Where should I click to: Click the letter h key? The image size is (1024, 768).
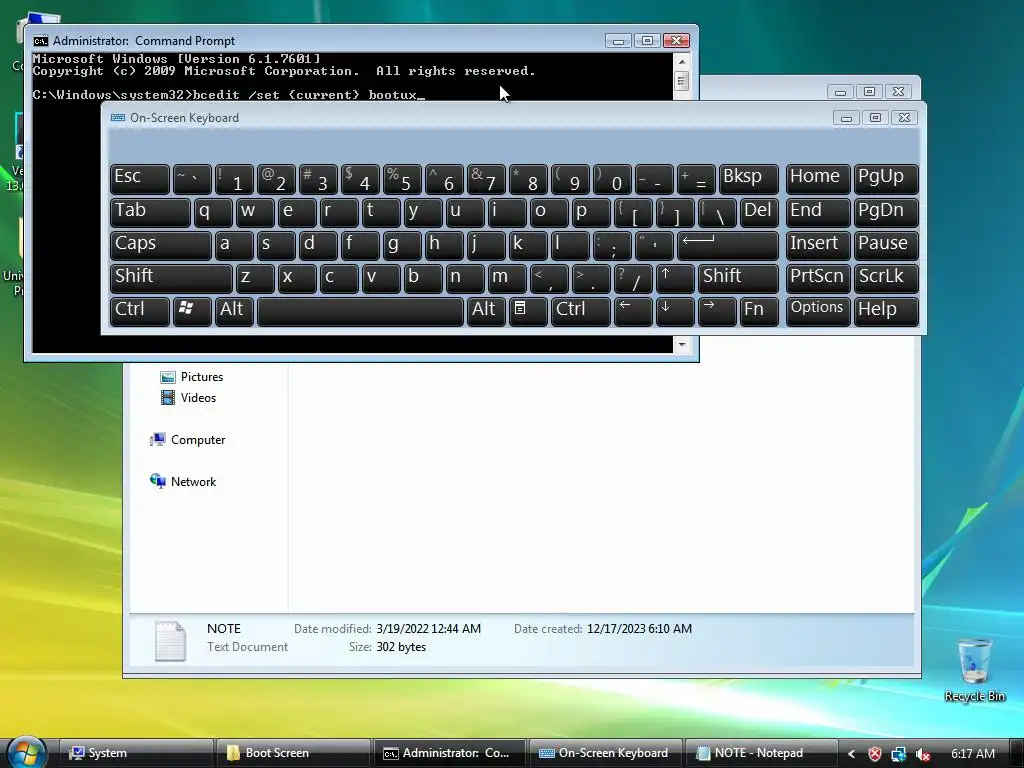pos(444,245)
